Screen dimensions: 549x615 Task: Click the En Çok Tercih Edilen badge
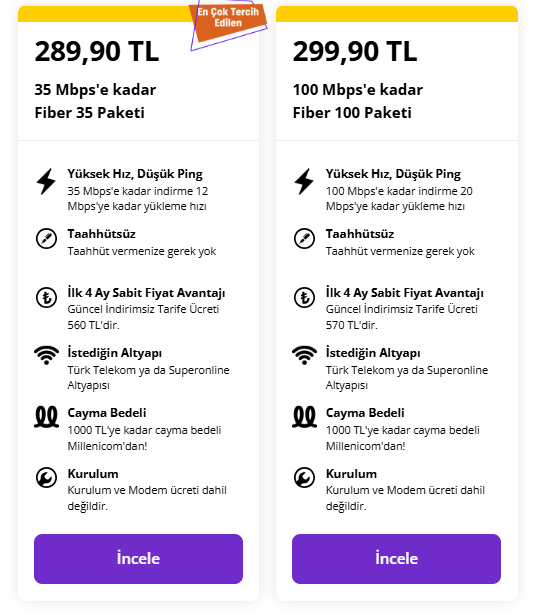point(229,23)
